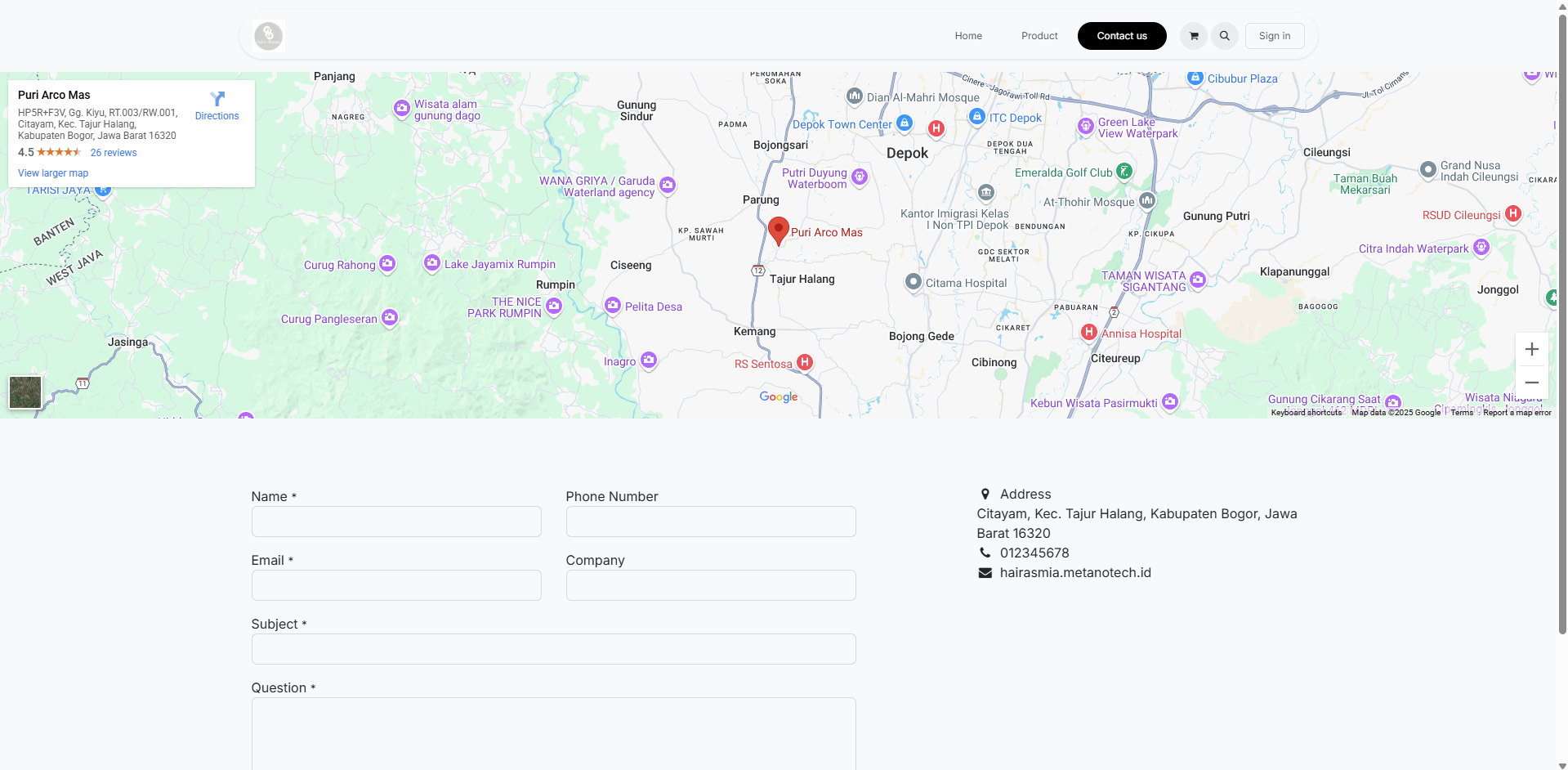Click Citama Hospital marker icon
The width and height of the screenshot is (1568, 770).
914,281
